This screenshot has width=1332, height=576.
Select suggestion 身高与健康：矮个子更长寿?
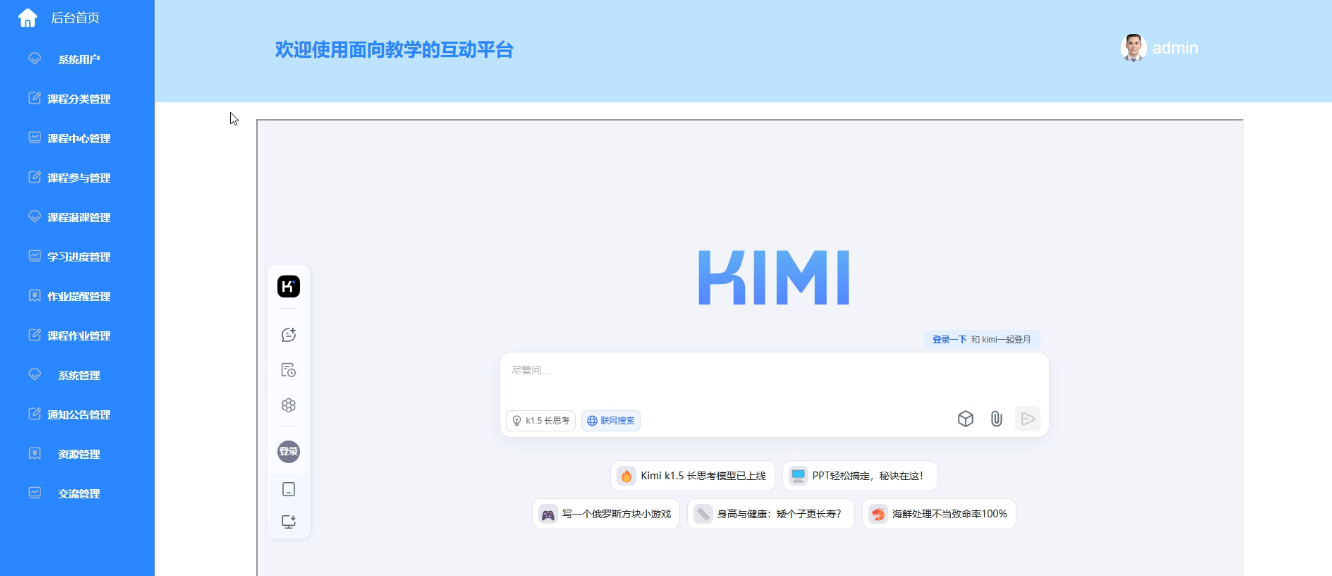tap(771, 514)
